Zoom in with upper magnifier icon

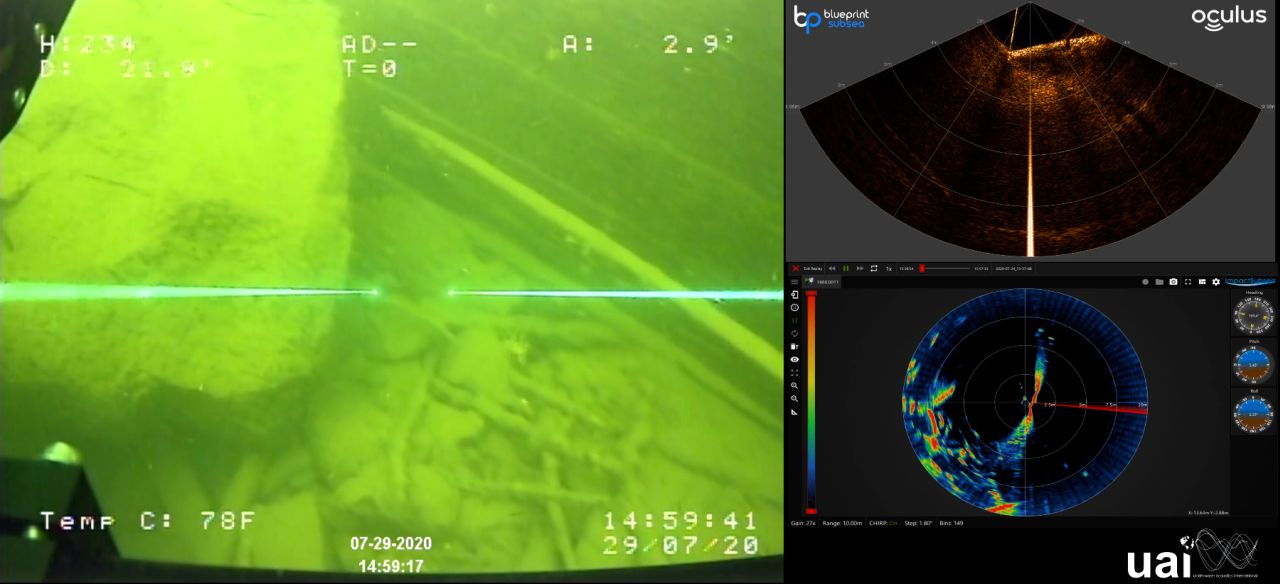tap(795, 385)
